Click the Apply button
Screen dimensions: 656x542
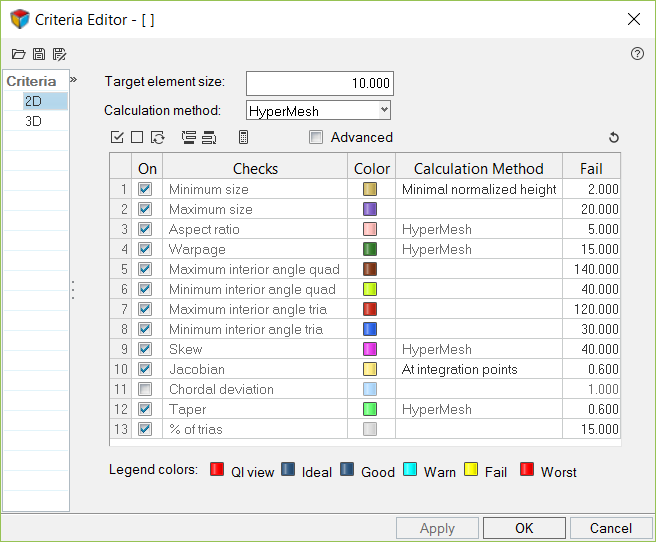point(437,528)
